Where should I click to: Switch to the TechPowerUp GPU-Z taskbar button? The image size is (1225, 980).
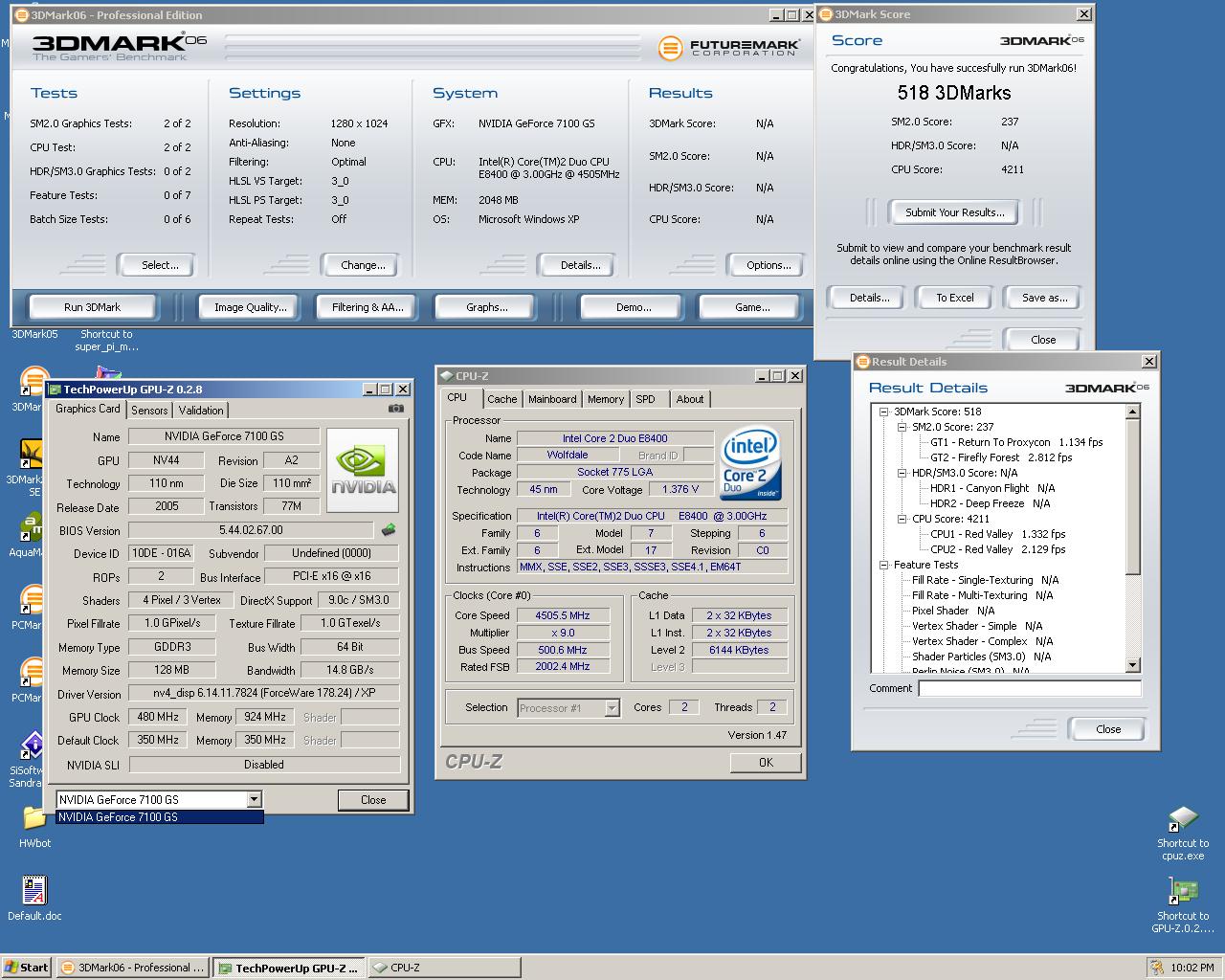pyautogui.click(x=288, y=968)
